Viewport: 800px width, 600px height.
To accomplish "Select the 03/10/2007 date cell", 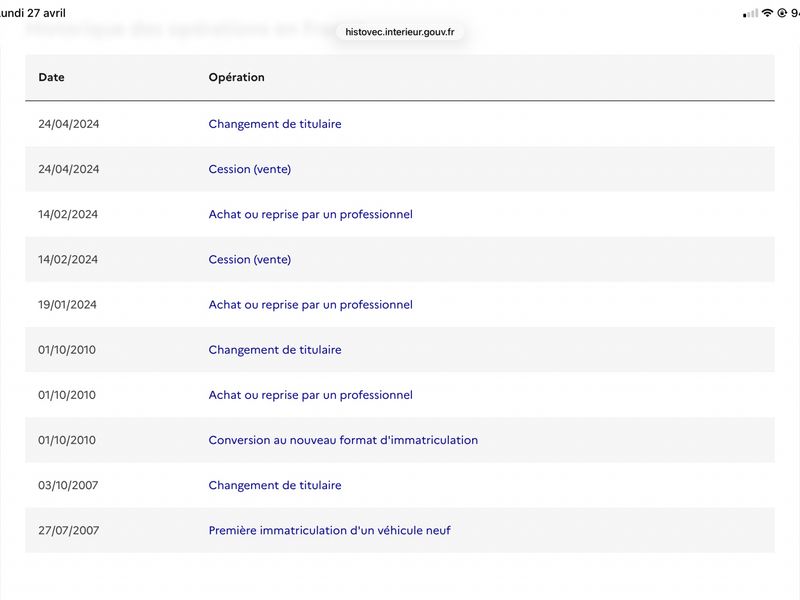I will (x=68, y=485).
